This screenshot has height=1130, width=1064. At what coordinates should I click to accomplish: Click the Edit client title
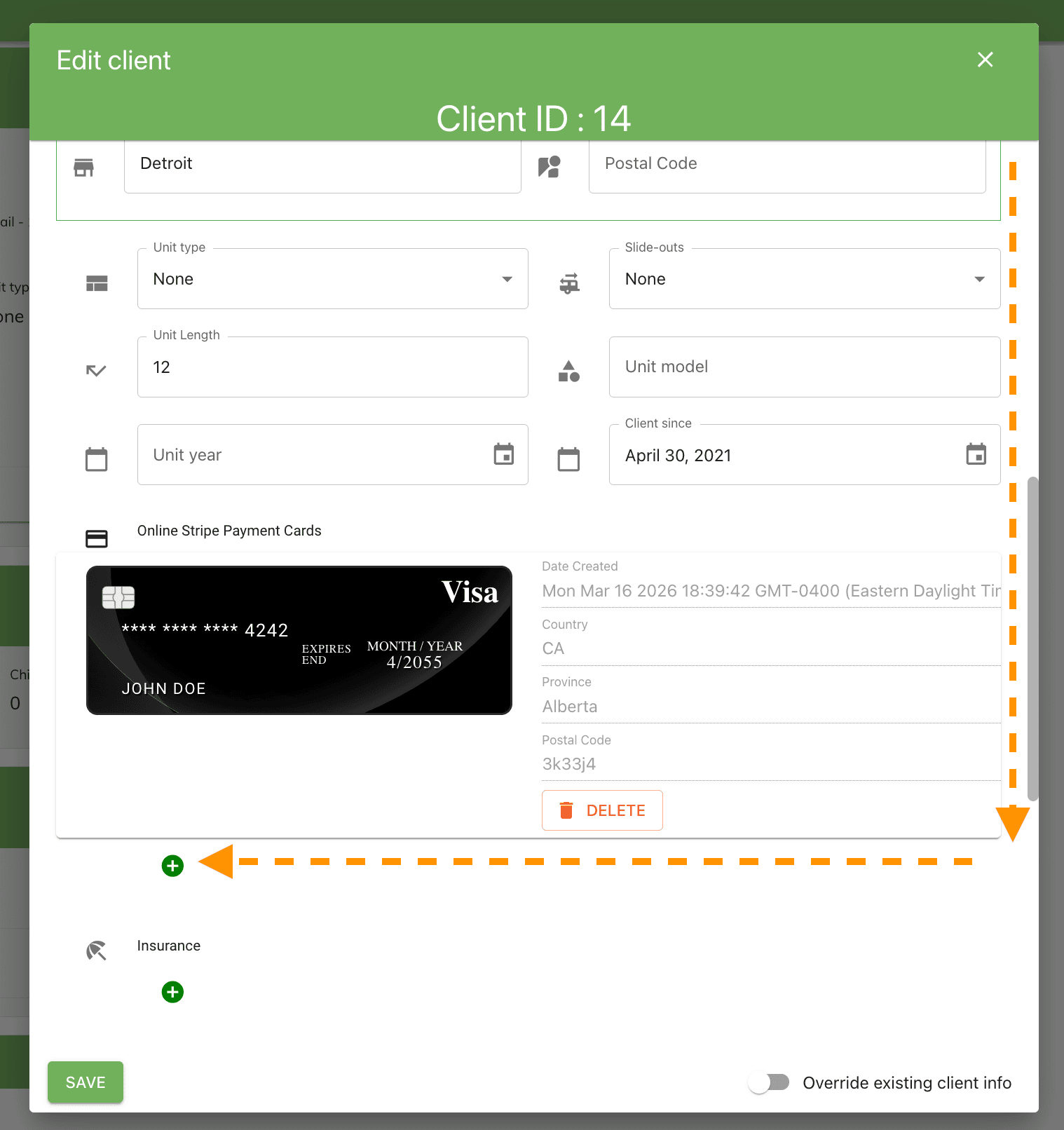point(114,60)
